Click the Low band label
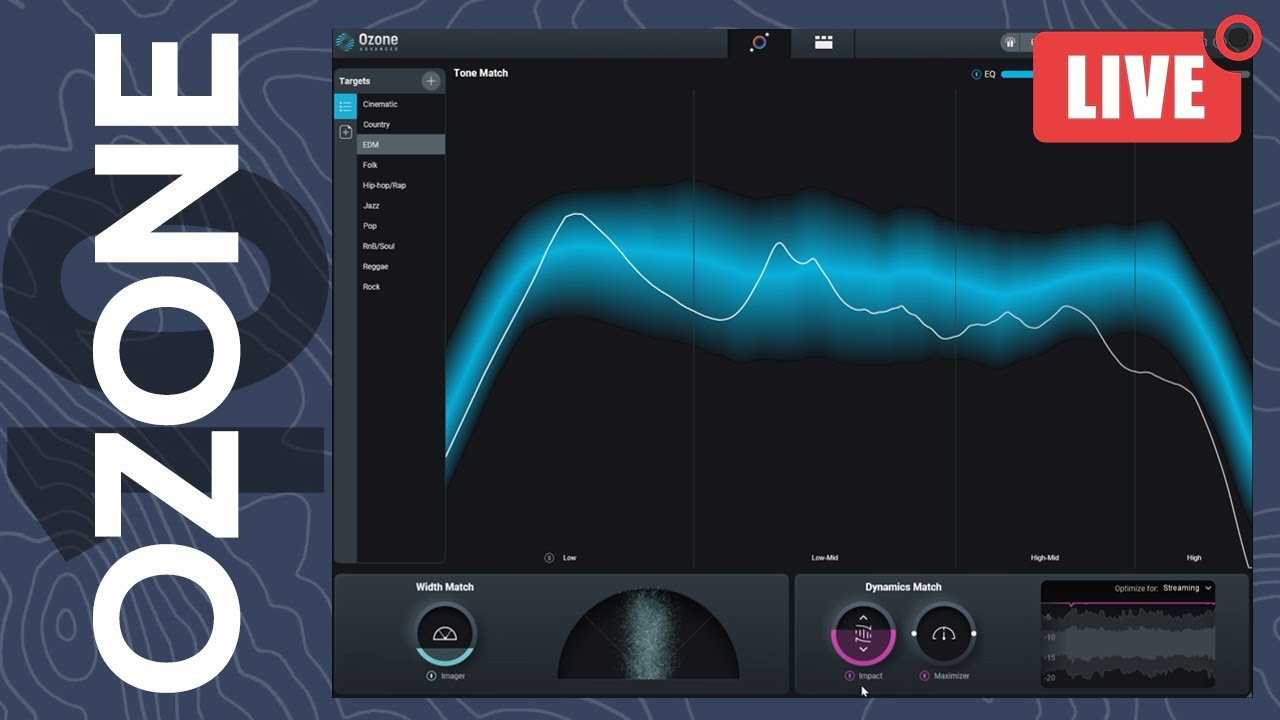This screenshot has height=720, width=1280. [x=570, y=558]
